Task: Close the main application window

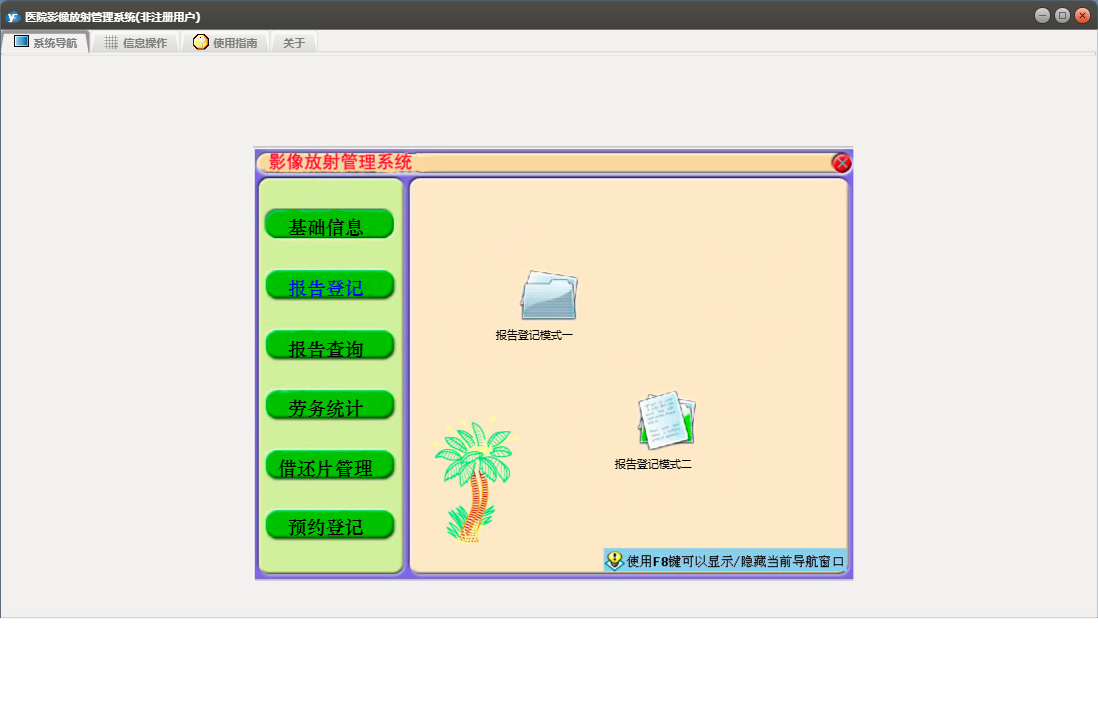Action: 1082,15
